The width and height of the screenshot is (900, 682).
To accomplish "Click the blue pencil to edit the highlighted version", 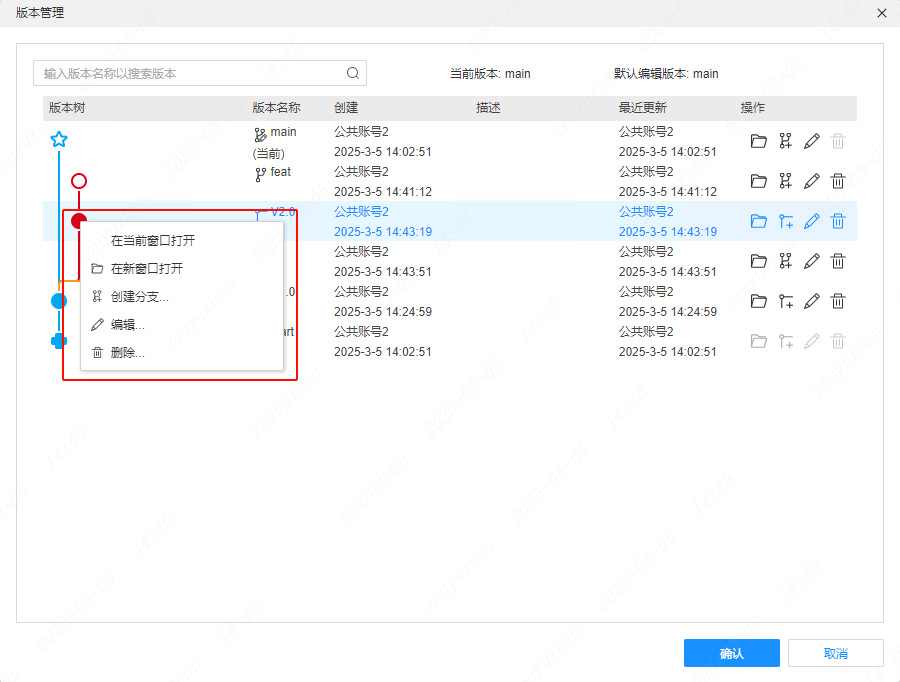I will pos(812,221).
